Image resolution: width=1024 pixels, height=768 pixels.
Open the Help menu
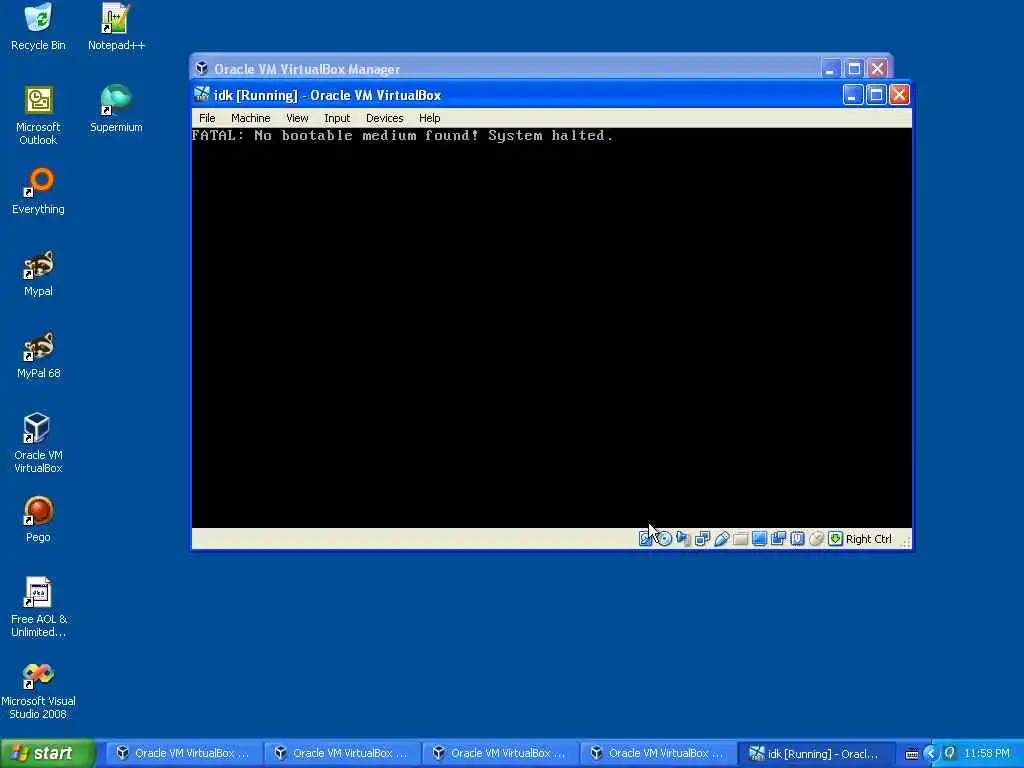(430, 118)
